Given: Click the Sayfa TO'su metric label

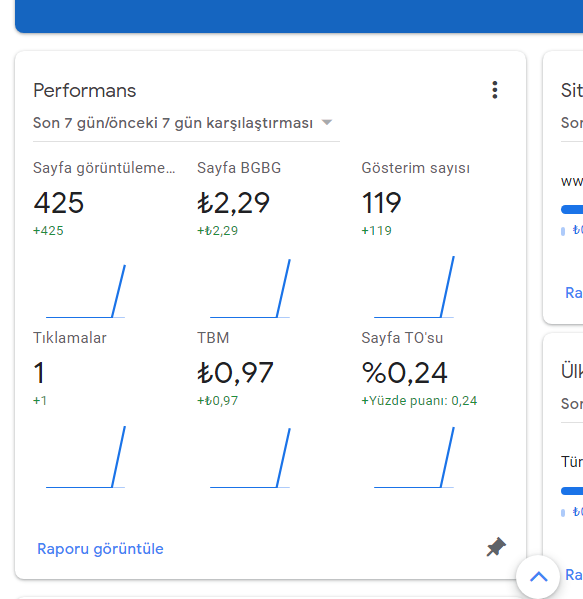Looking at the screenshot, I should click(x=402, y=338).
